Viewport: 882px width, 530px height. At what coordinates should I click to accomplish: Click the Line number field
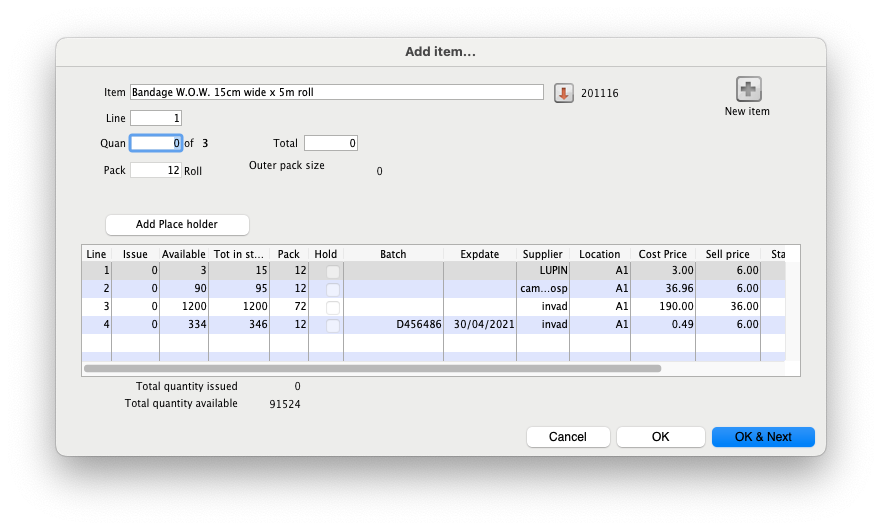tap(156, 118)
